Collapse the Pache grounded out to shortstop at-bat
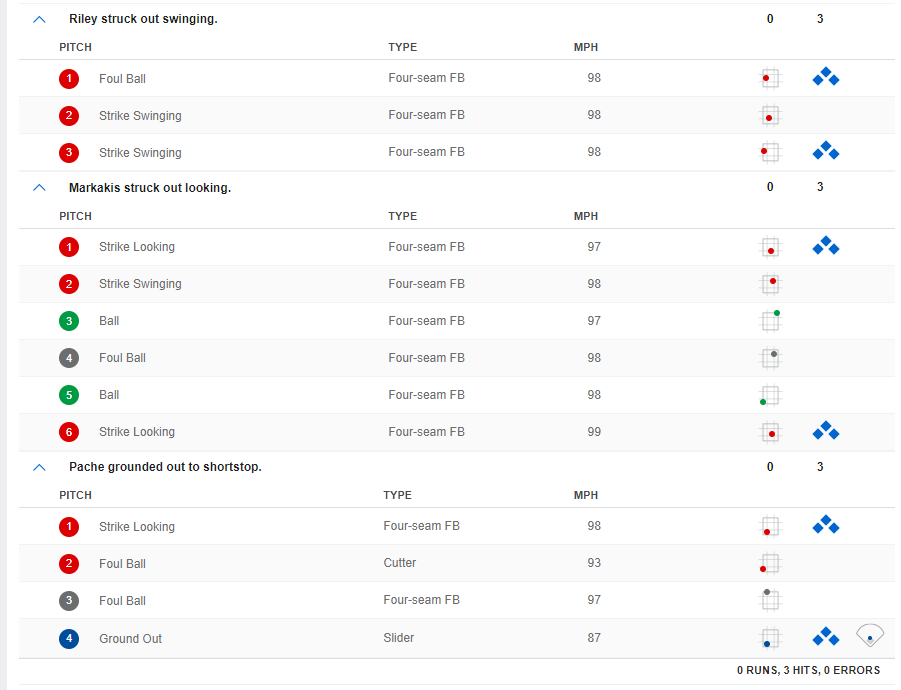901x690 pixels. pos(40,467)
